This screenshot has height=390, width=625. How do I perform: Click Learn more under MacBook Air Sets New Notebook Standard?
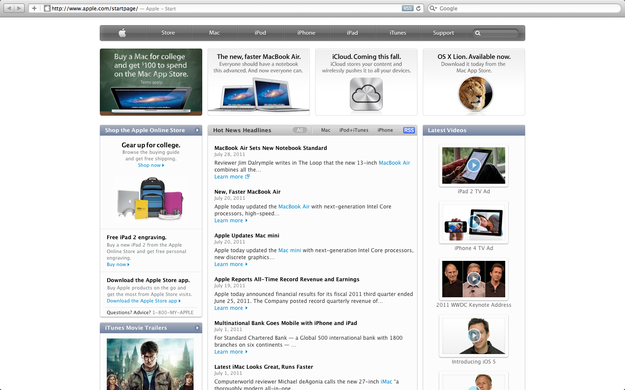click(232, 177)
